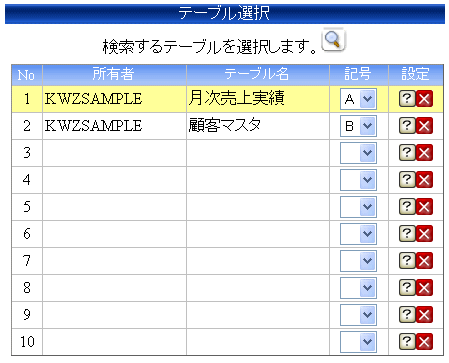This screenshot has width=449, height=363.
Task: Click red X icon in row 3
Action: [x=424, y=153]
